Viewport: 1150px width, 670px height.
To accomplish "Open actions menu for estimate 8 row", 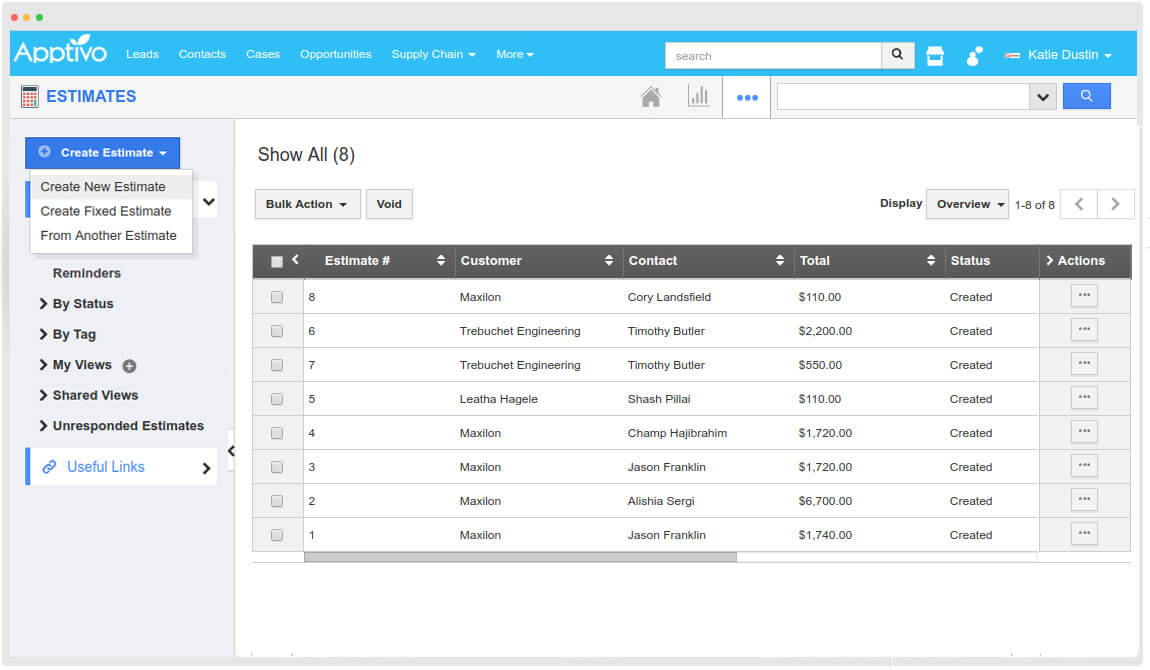I will coord(1084,295).
